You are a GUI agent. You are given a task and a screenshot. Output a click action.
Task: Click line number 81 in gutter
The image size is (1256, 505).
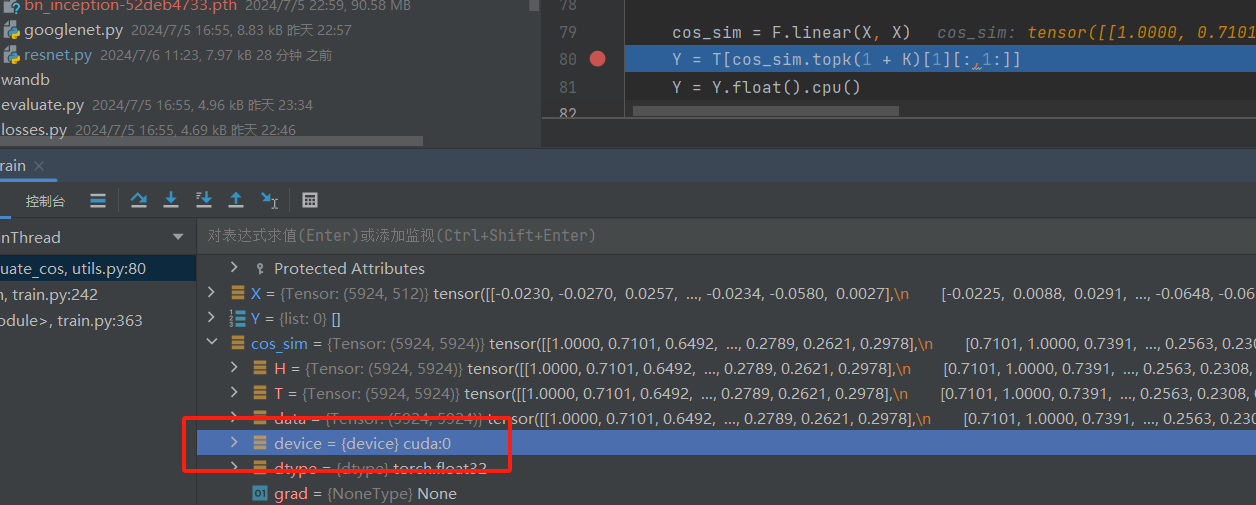click(568, 87)
